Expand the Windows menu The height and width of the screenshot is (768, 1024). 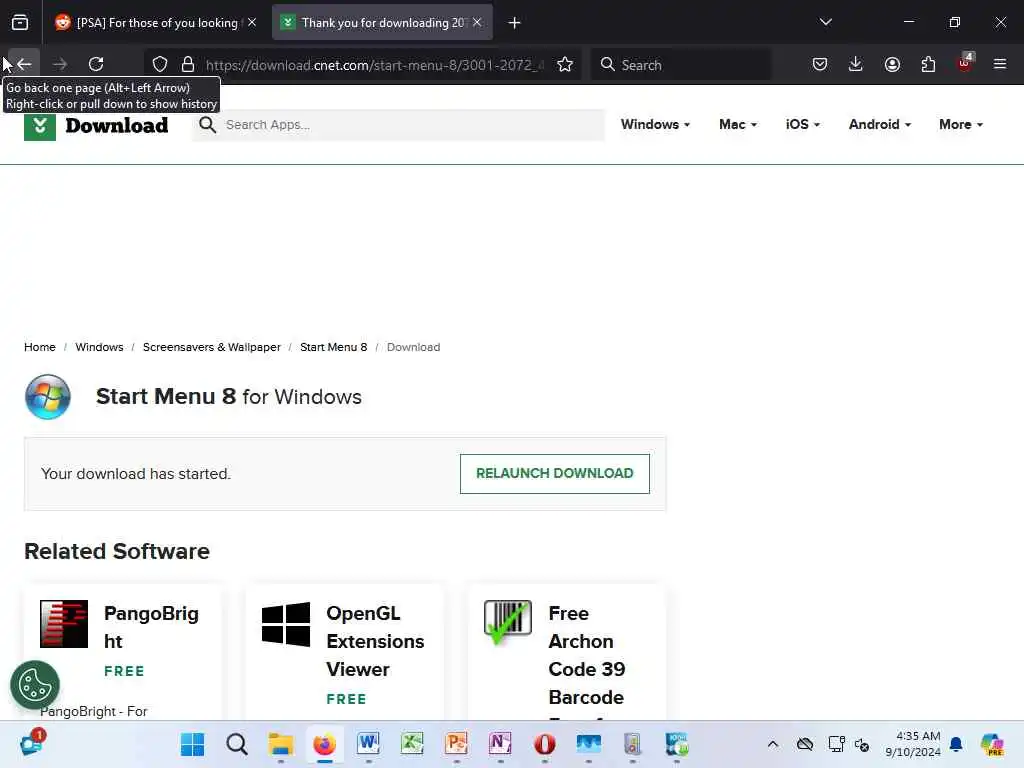[655, 124]
